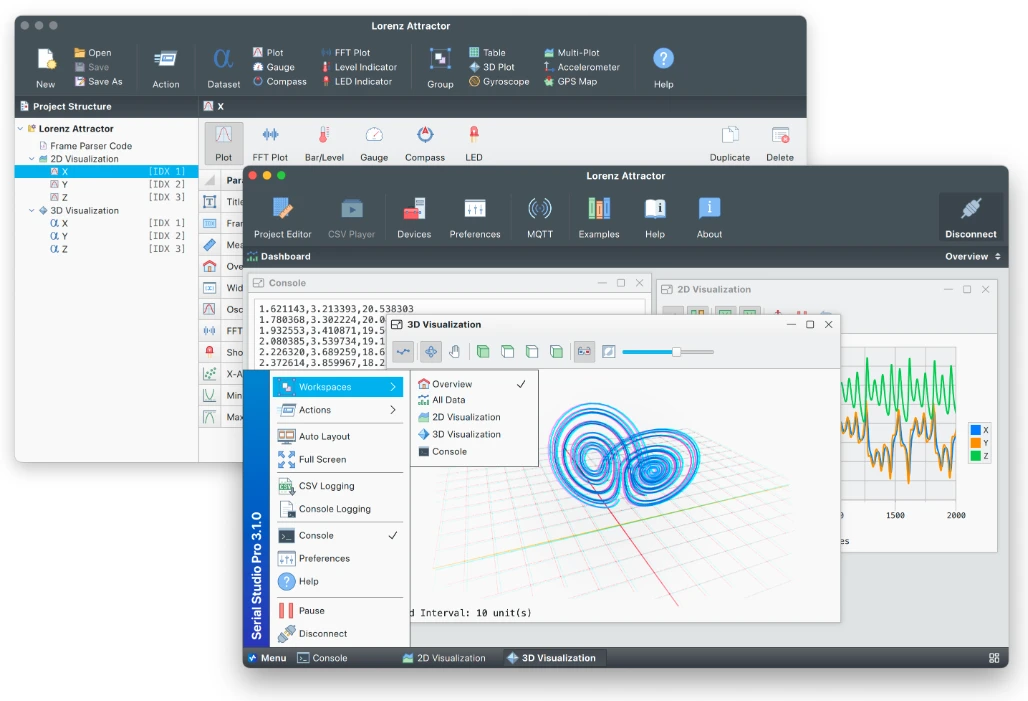Image resolution: width=1028 pixels, height=701 pixels.
Task: Click the orange Y legend swatch
Action: (976, 443)
